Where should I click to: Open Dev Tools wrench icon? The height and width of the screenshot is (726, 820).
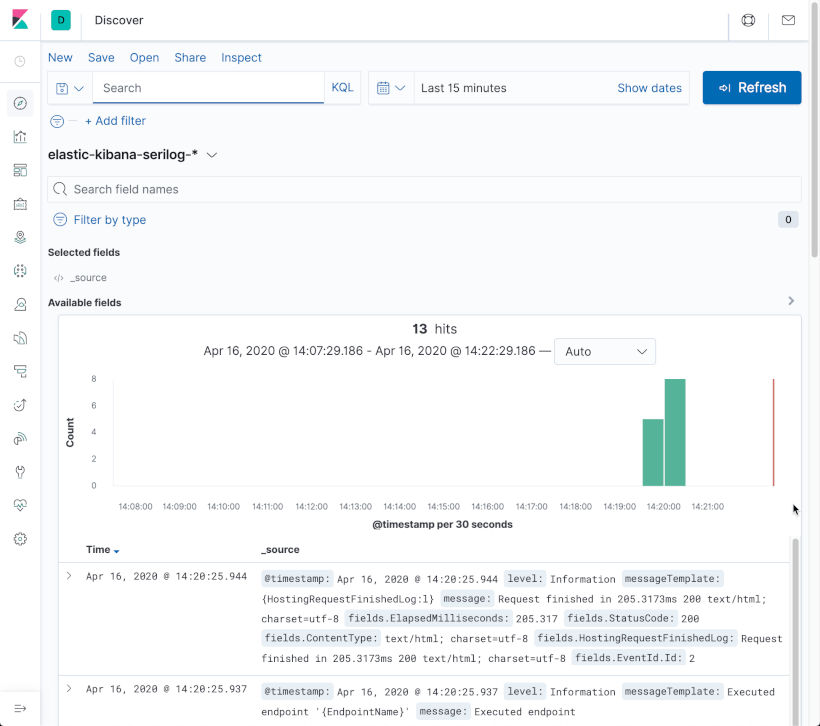20,472
